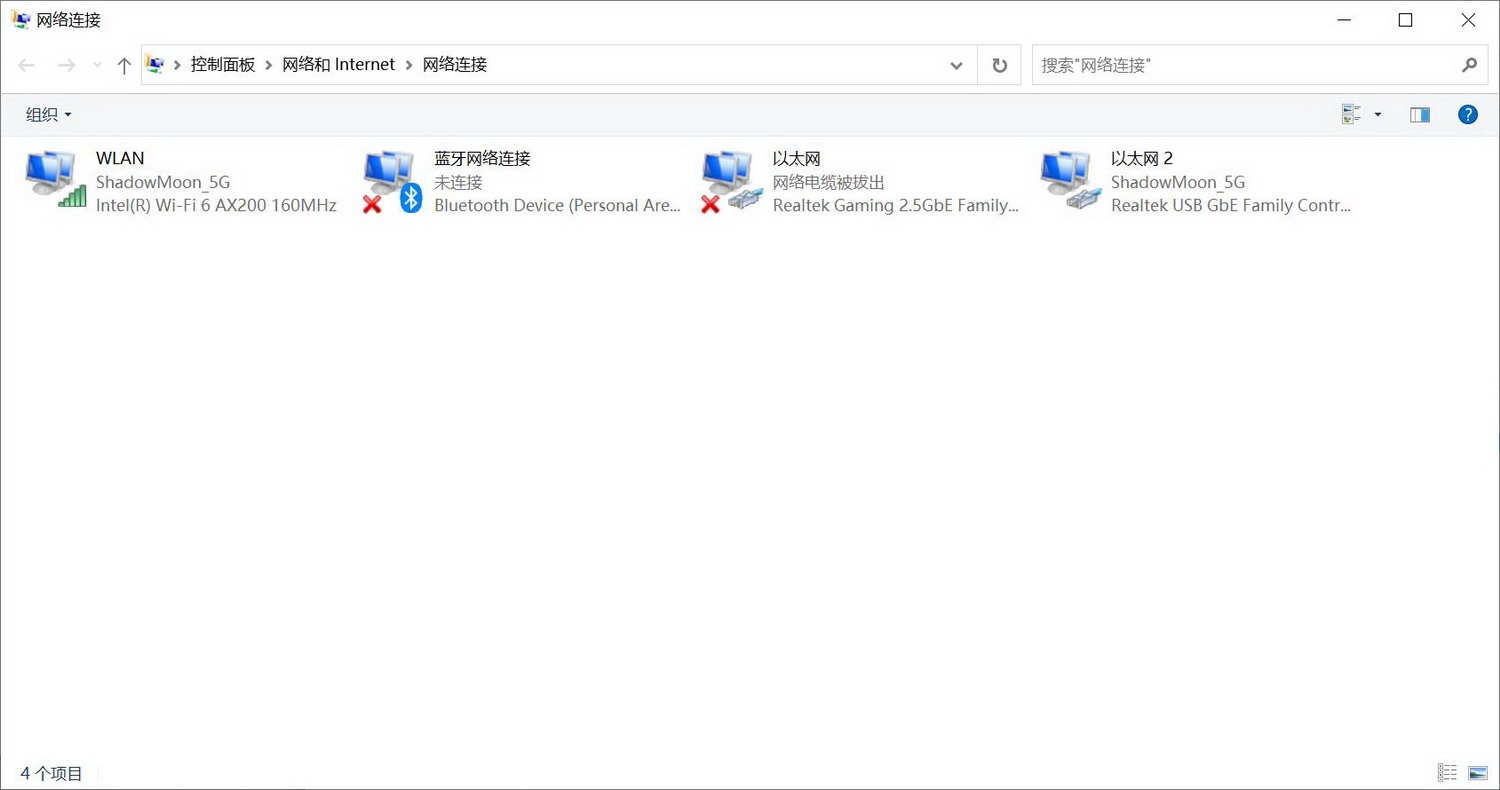Select the 以太网 2 adapter icon

[x=1070, y=180]
